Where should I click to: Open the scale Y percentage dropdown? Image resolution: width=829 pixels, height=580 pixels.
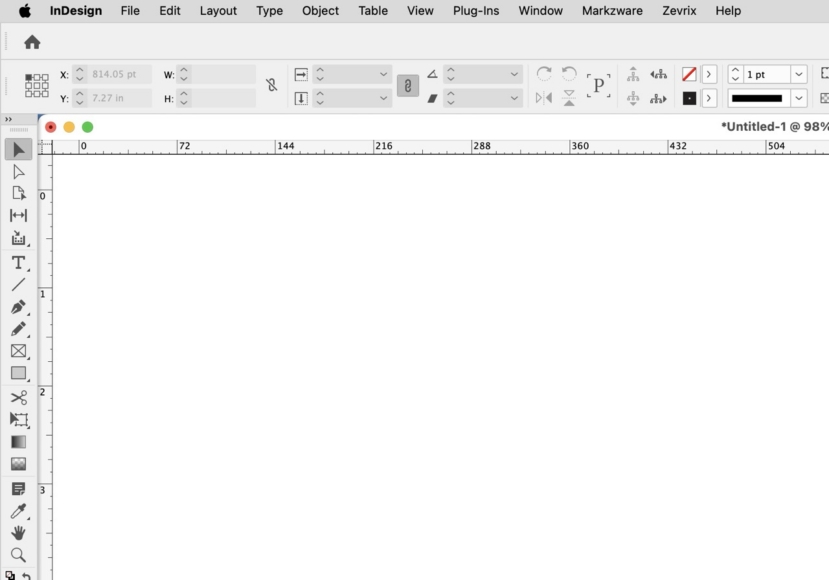[383, 98]
